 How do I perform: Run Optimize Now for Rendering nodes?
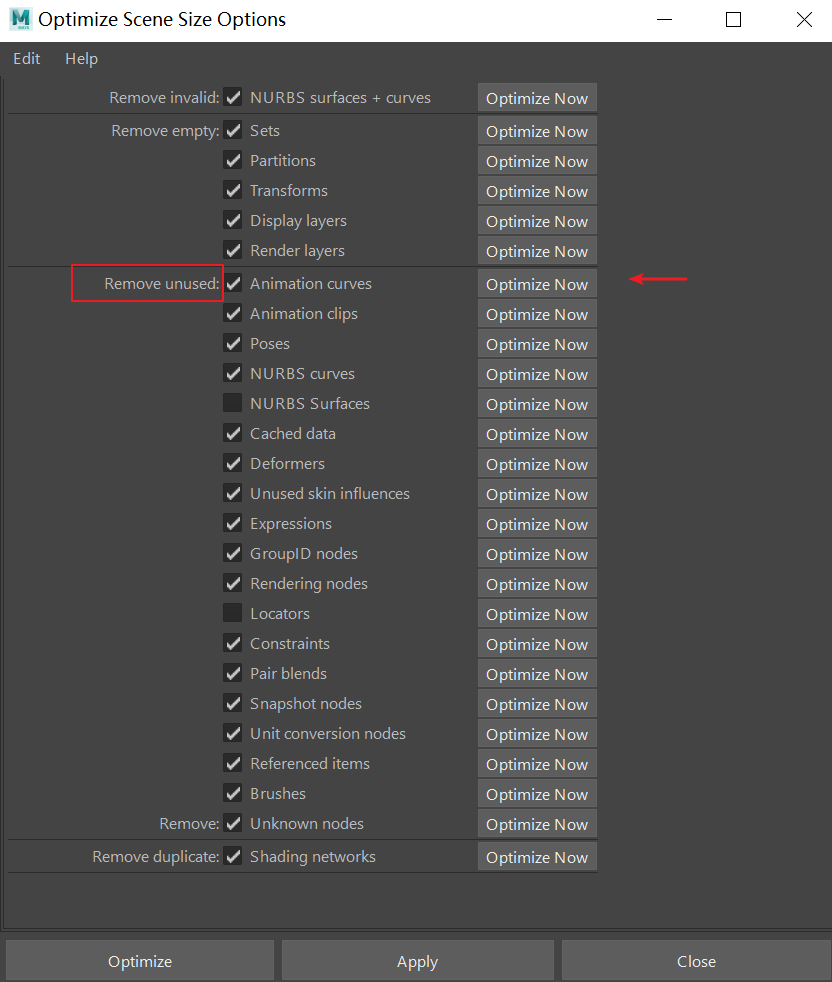[537, 584]
